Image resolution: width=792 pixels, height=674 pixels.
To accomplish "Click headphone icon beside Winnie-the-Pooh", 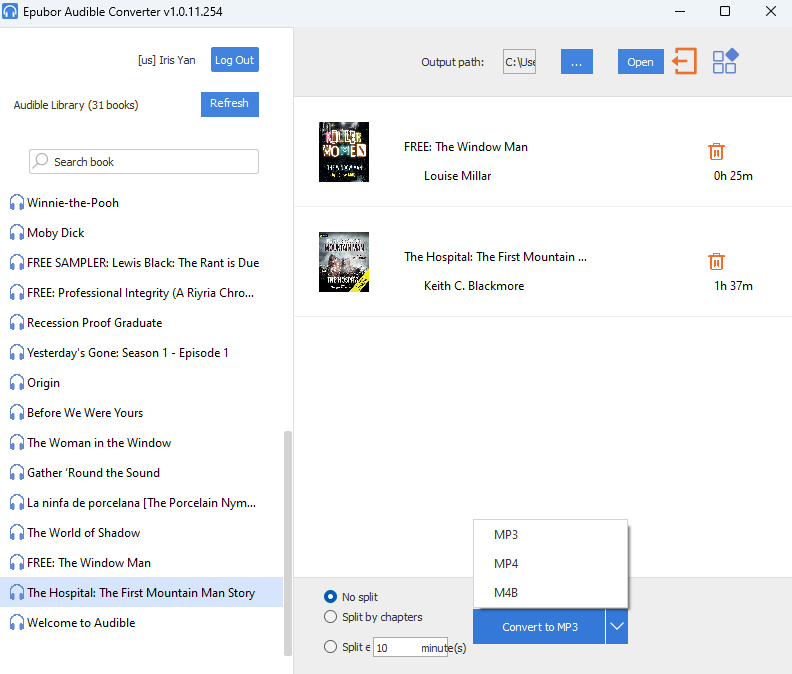I will [17, 203].
